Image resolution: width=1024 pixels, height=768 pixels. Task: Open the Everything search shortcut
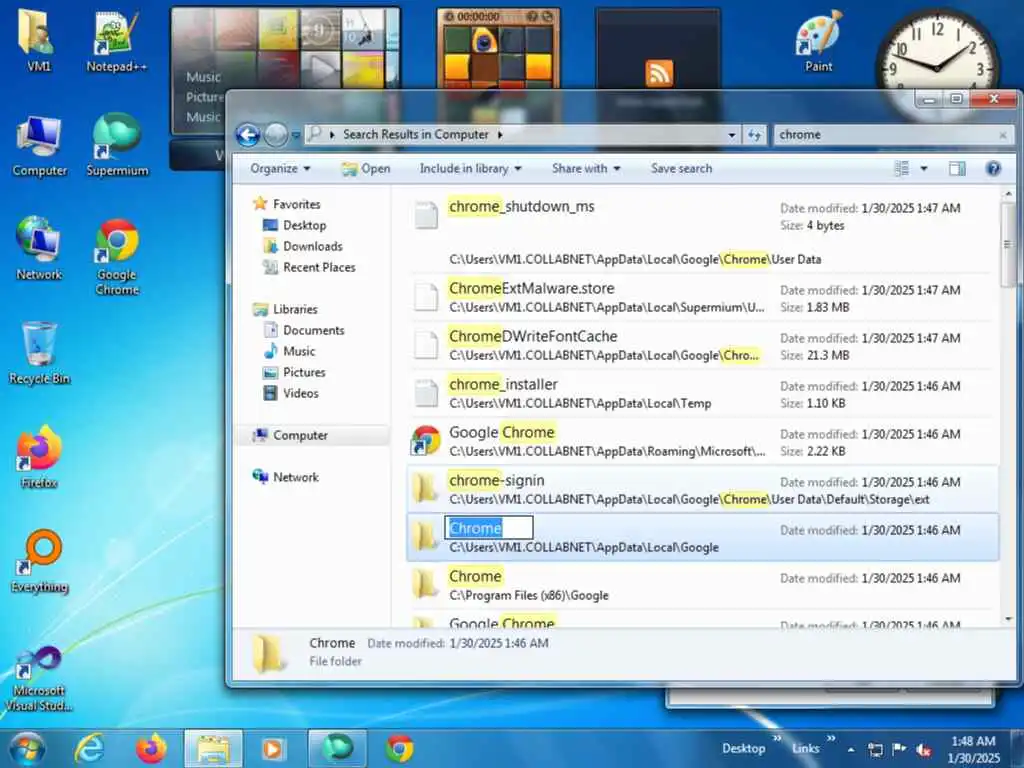point(39,562)
